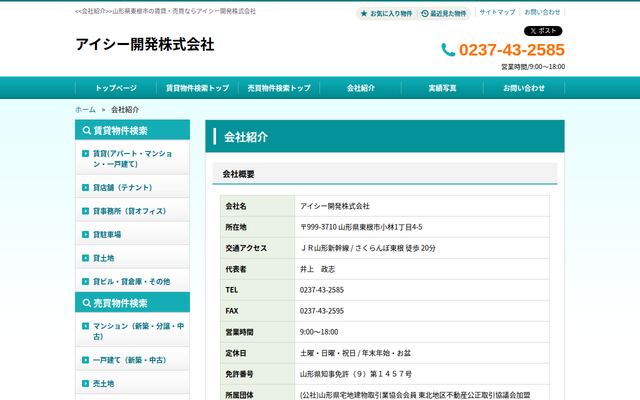Open the お問い合わせ navigation tab
This screenshot has width=640, height=400.
click(524, 88)
